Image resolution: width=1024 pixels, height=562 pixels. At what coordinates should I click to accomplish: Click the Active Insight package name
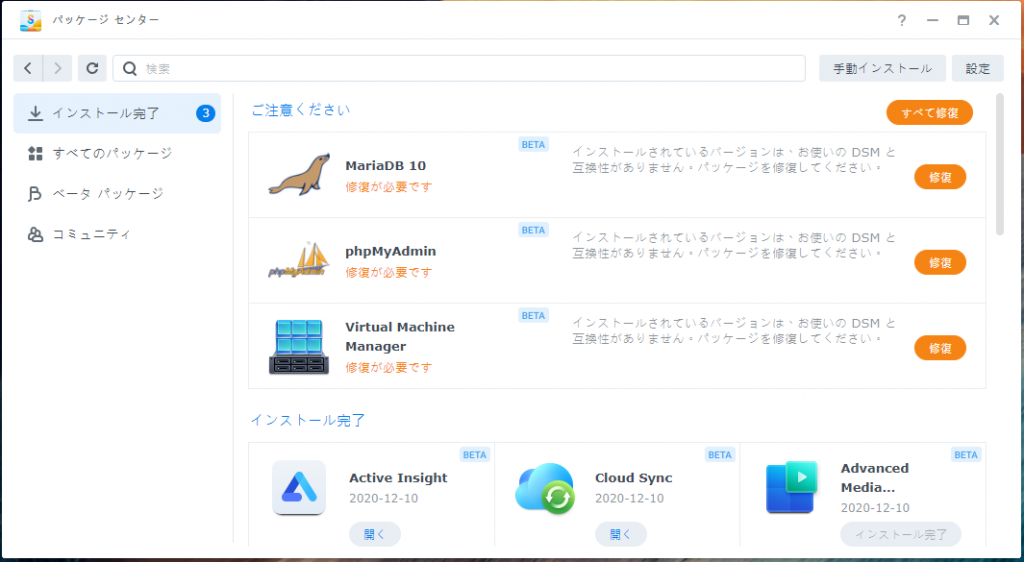click(x=398, y=478)
